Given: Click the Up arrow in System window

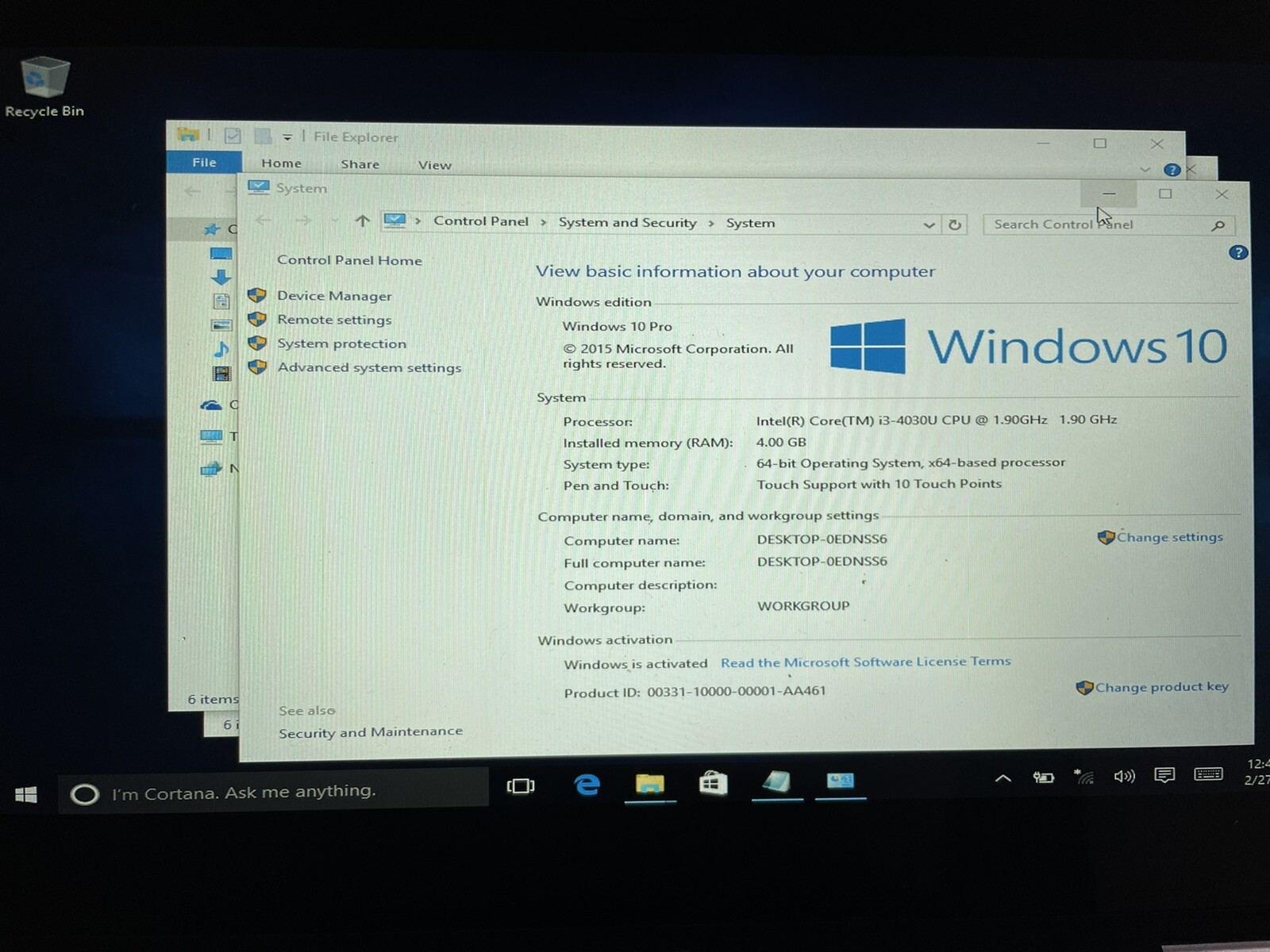Looking at the screenshot, I should 362,221.
